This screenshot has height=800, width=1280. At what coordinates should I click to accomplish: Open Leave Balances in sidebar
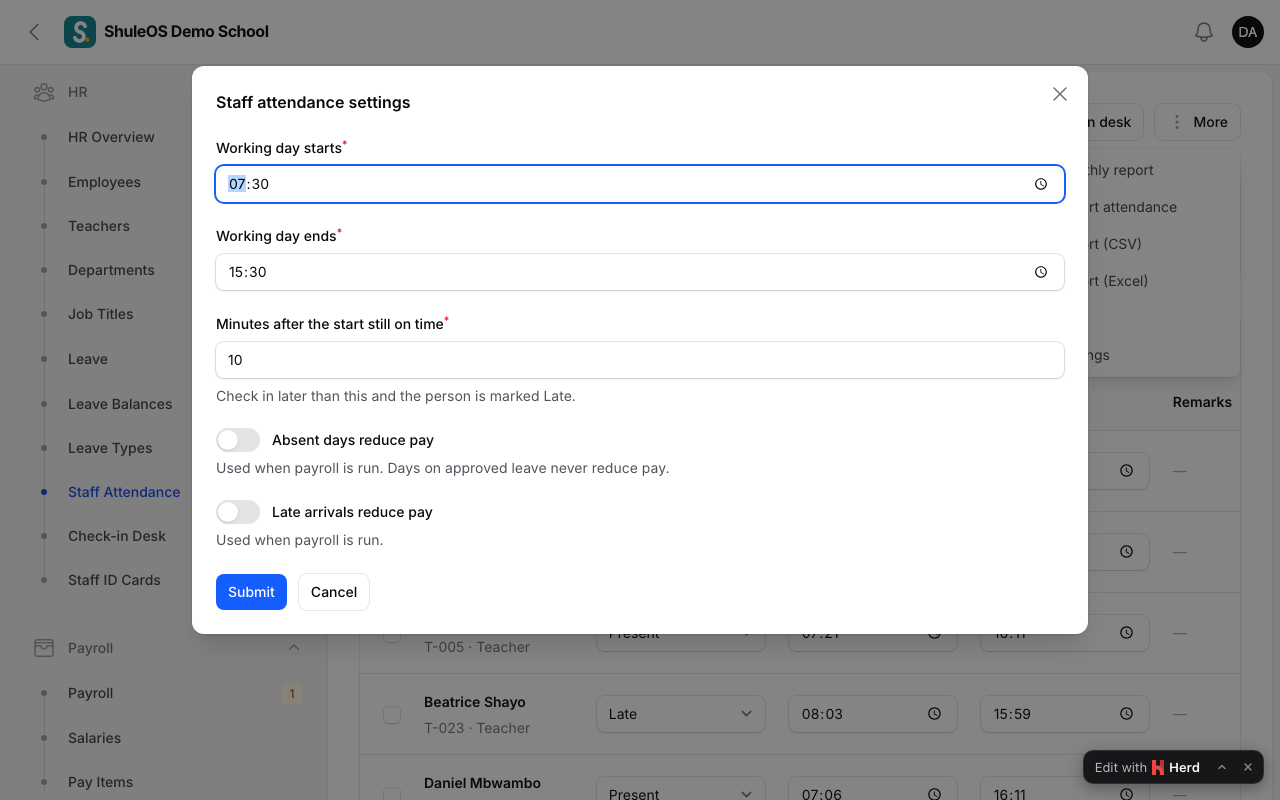[x=120, y=404]
